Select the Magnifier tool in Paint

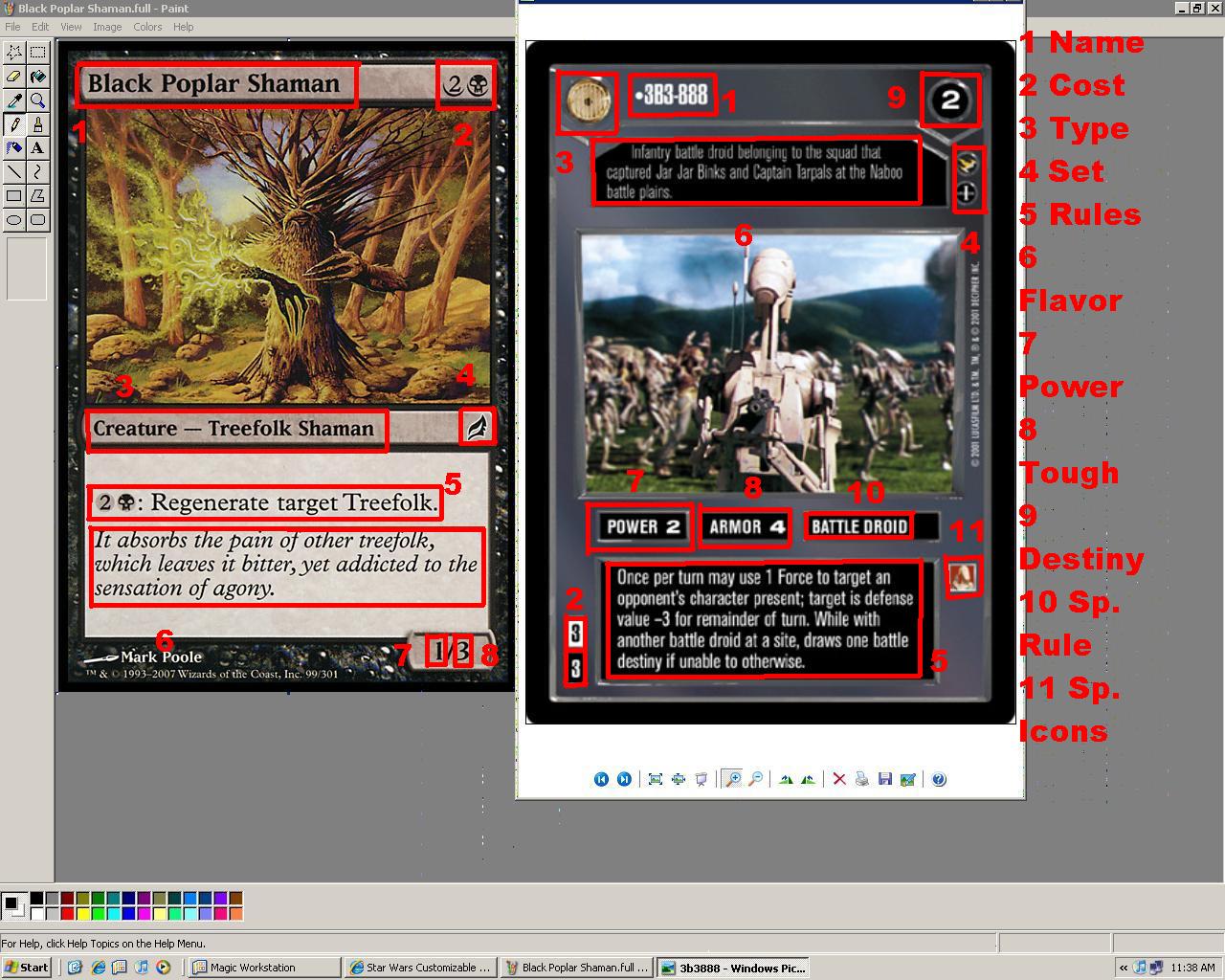37,100
